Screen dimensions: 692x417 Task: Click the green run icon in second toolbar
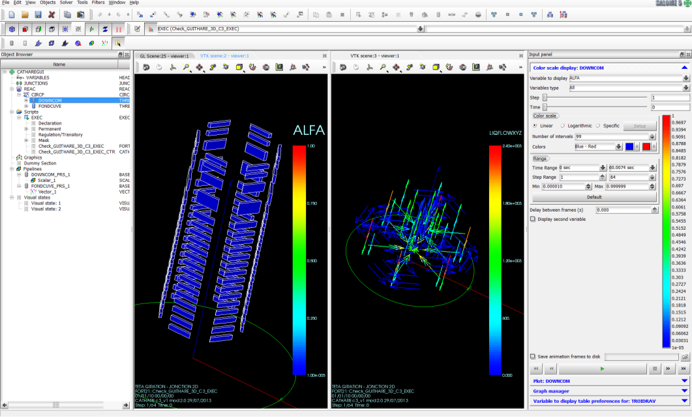coord(92,29)
